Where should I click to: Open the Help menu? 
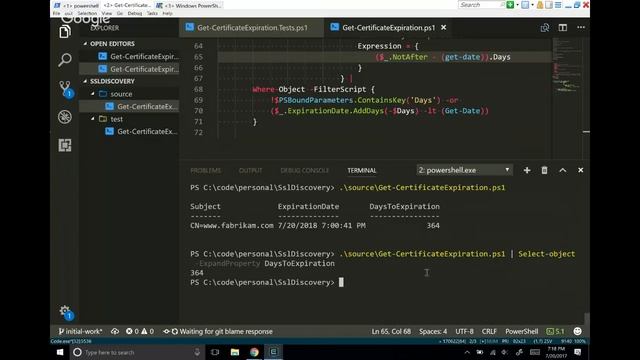click(x=167, y=13)
